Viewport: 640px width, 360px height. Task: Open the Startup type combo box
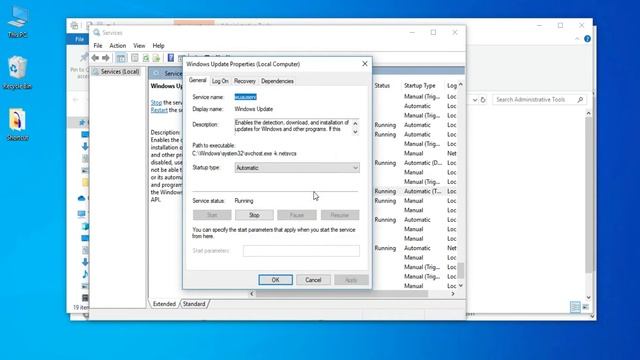297,168
